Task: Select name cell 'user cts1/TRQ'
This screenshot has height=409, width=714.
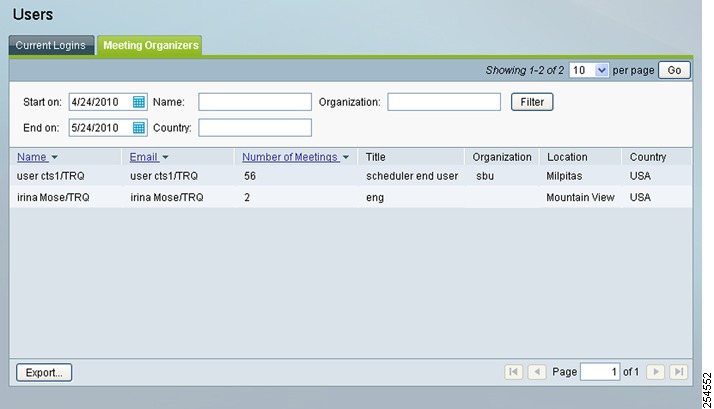Action: (x=51, y=176)
